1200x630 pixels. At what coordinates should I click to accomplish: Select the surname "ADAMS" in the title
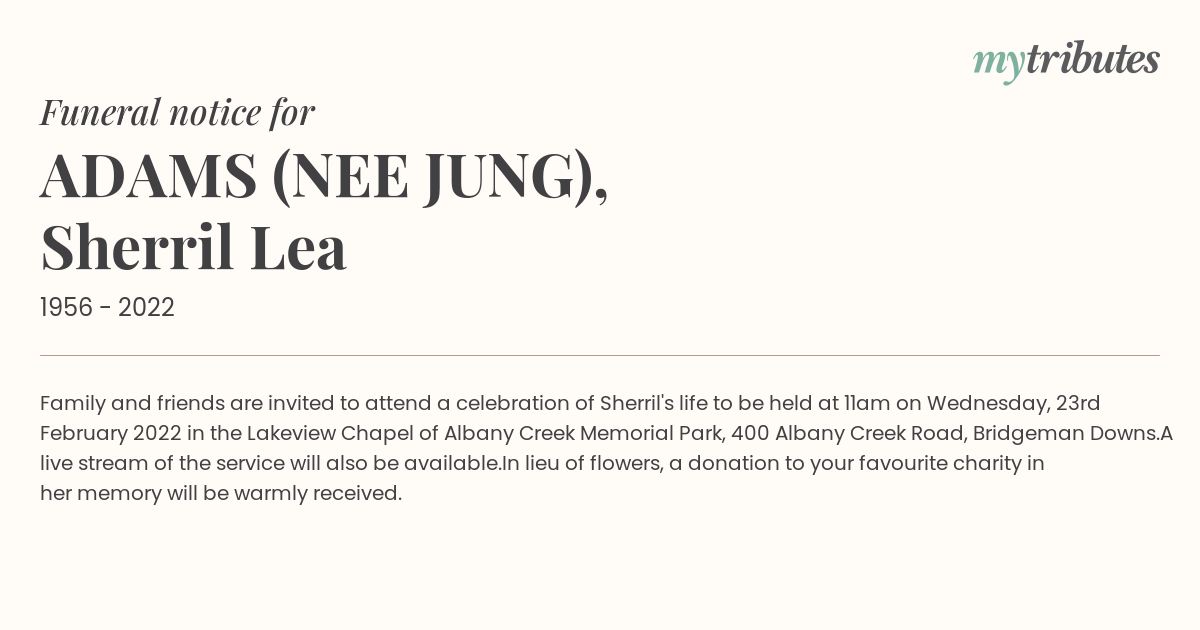(148, 176)
